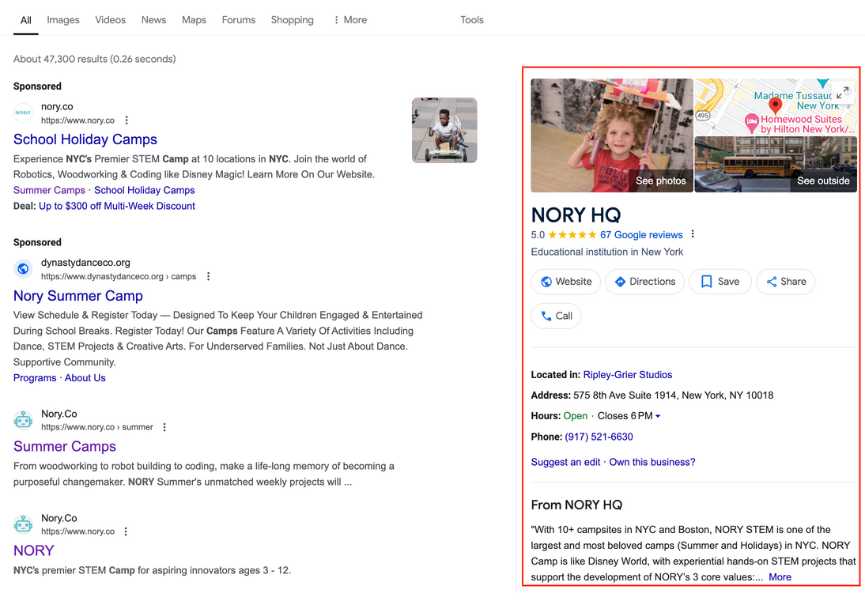Open Nory Summer Camp ad headline
Viewport: 865px width, 600px height.
(78, 296)
